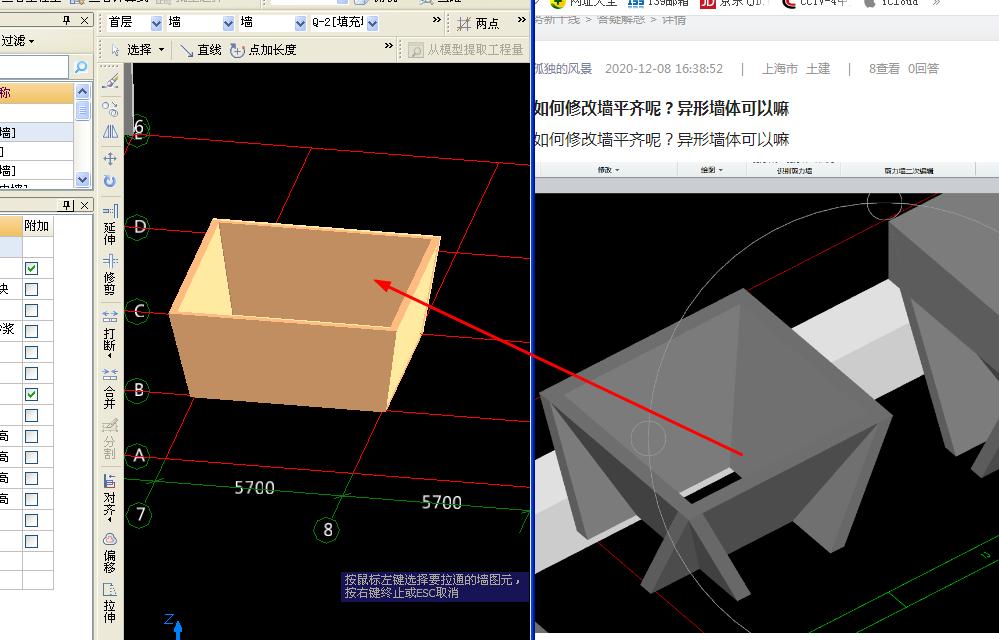The height and width of the screenshot is (640, 999).
Task: Open the 139邮箱 bookmark in browser
Action: pos(659,3)
